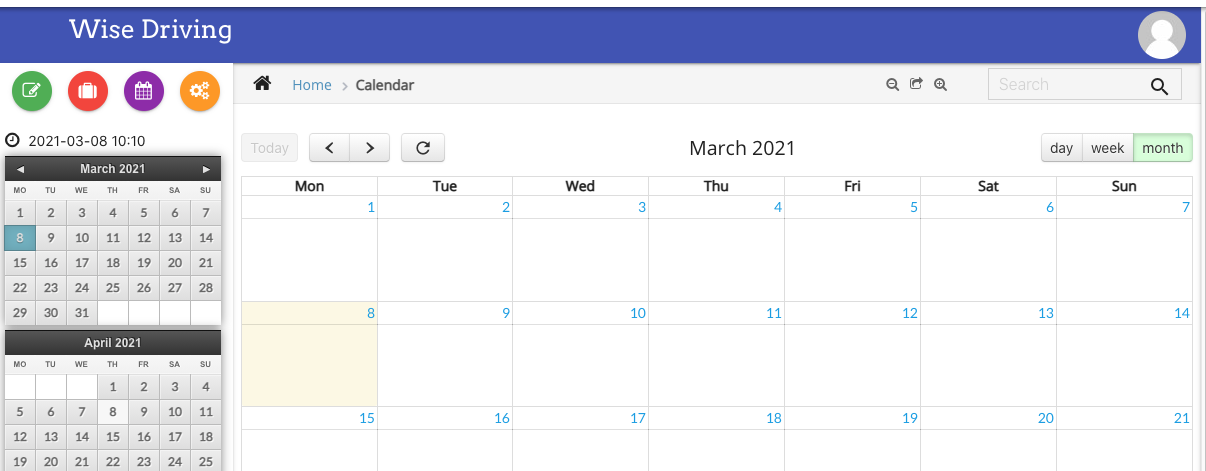Go to next month arrow in calendar toolbar
The width and height of the screenshot is (1206, 471).
point(370,148)
